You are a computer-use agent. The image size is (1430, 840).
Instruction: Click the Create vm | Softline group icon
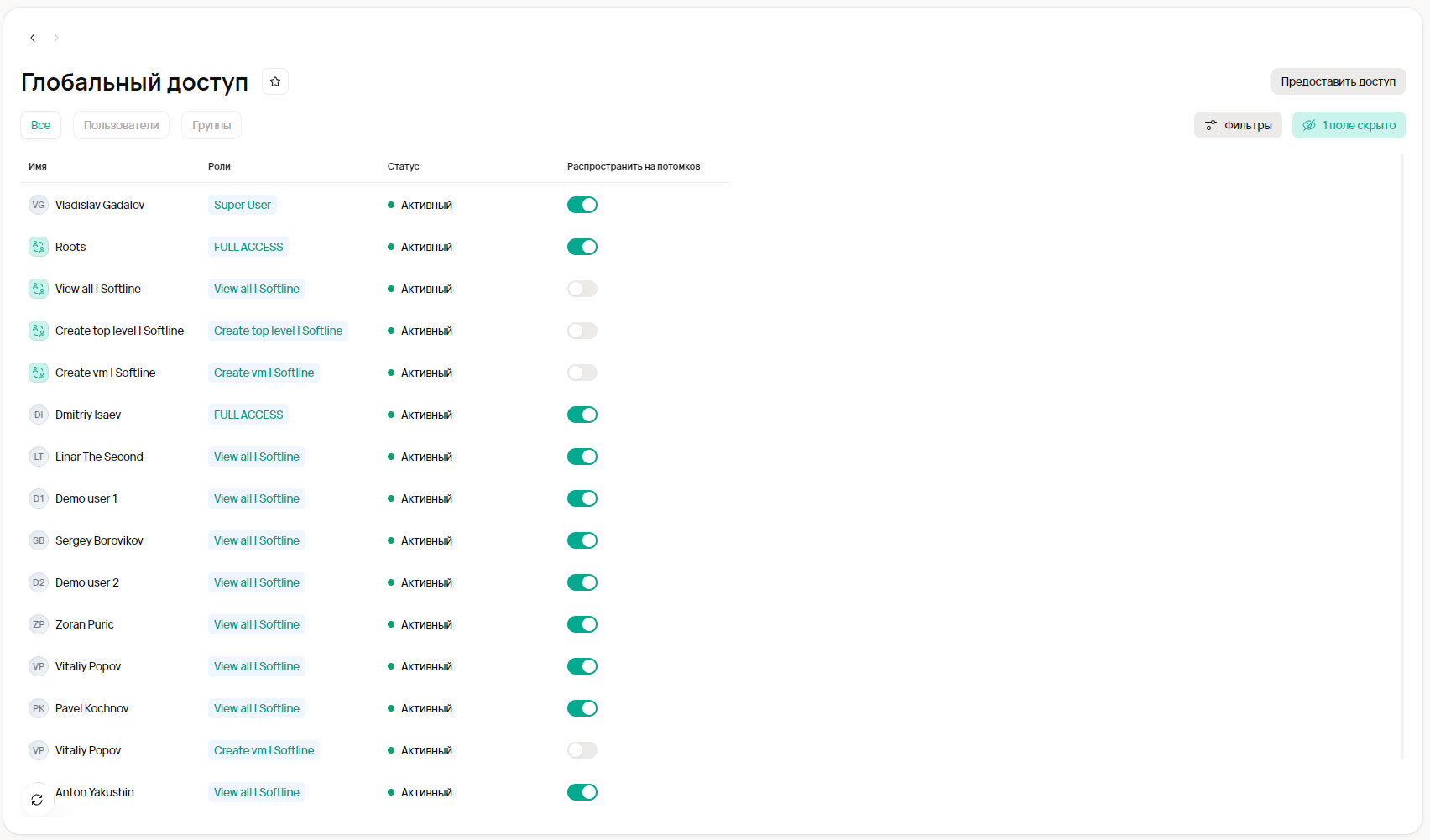[39, 373]
